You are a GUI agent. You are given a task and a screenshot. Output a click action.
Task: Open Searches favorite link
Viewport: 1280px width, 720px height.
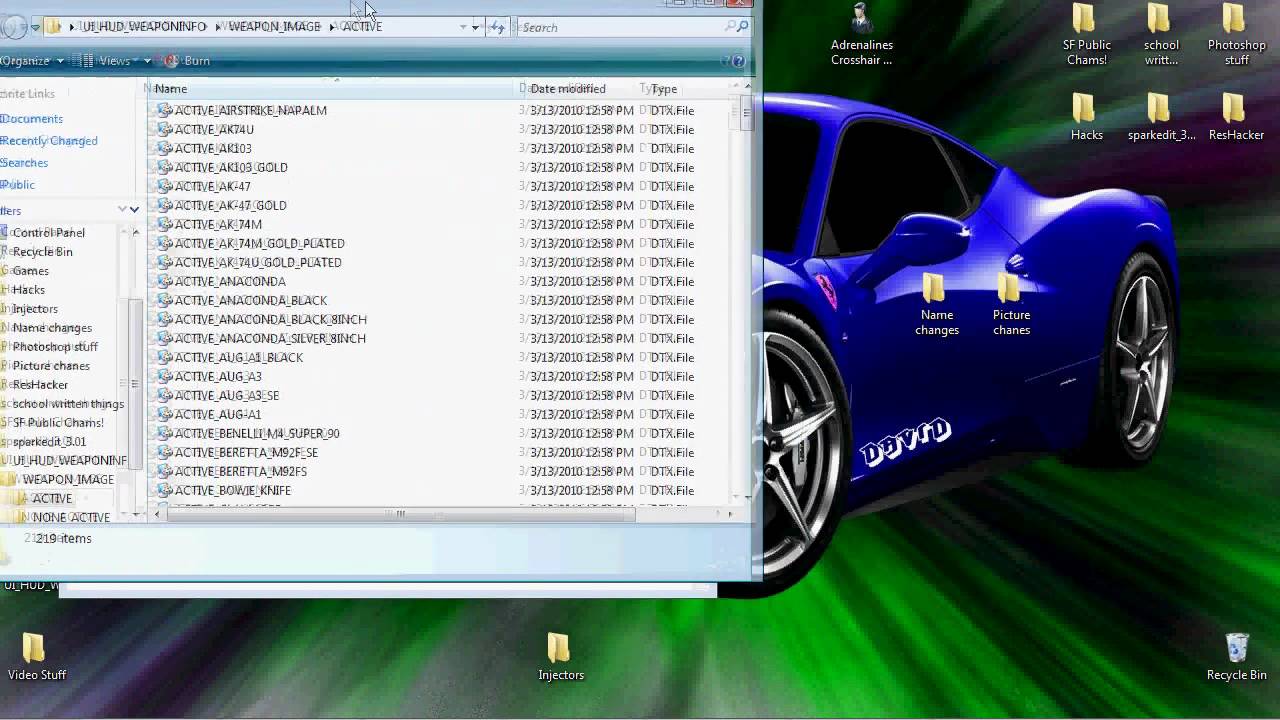click(24, 163)
